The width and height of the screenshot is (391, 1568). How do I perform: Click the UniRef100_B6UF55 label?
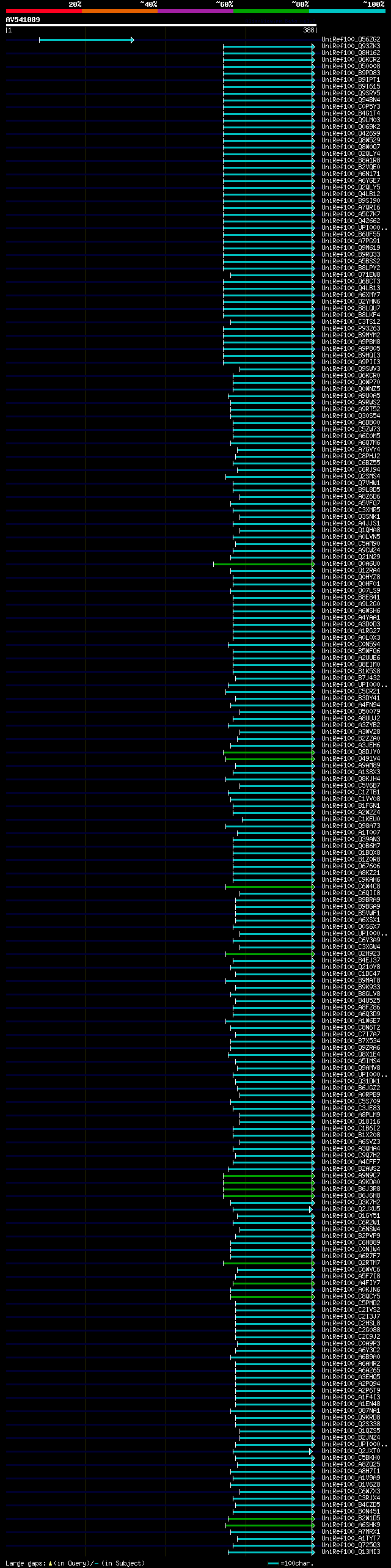coord(351,235)
